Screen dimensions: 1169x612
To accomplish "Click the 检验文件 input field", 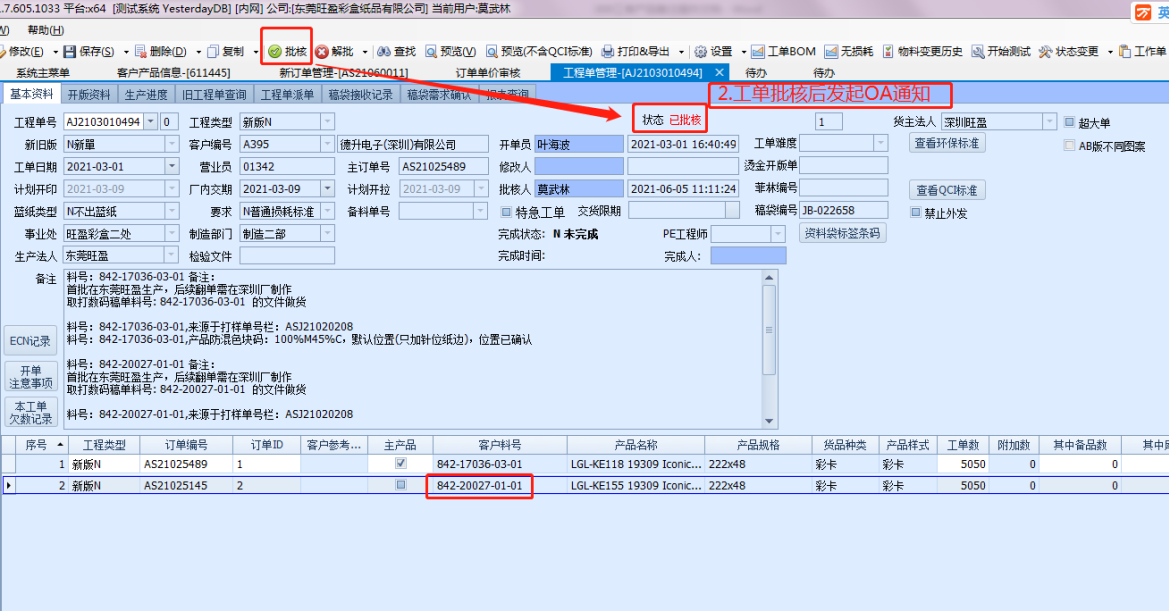I will (287, 256).
